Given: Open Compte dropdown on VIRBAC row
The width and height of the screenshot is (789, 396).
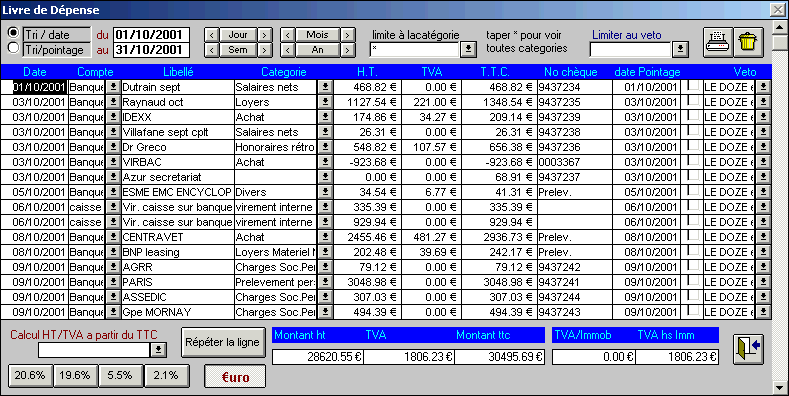Looking at the screenshot, I should click(x=113, y=162).
